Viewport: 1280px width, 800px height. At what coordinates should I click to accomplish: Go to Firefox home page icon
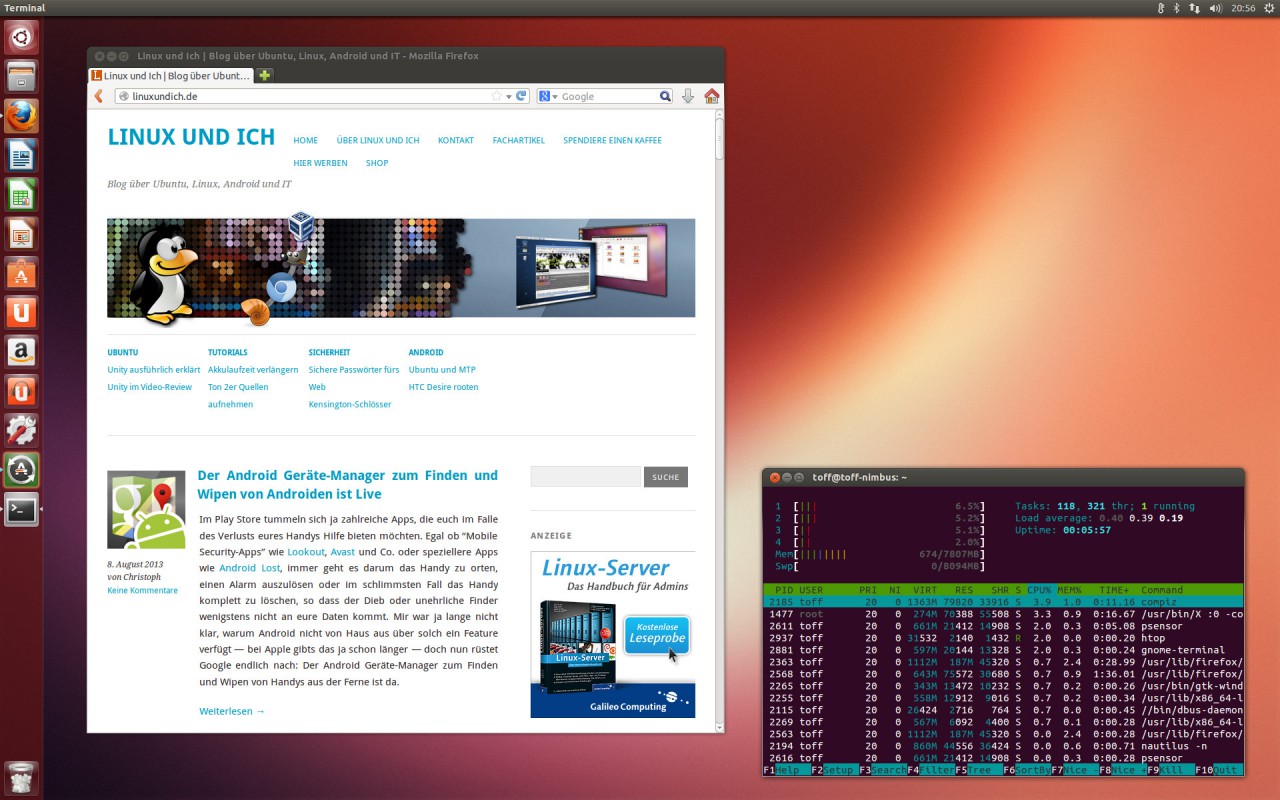[x=712, y=96]
